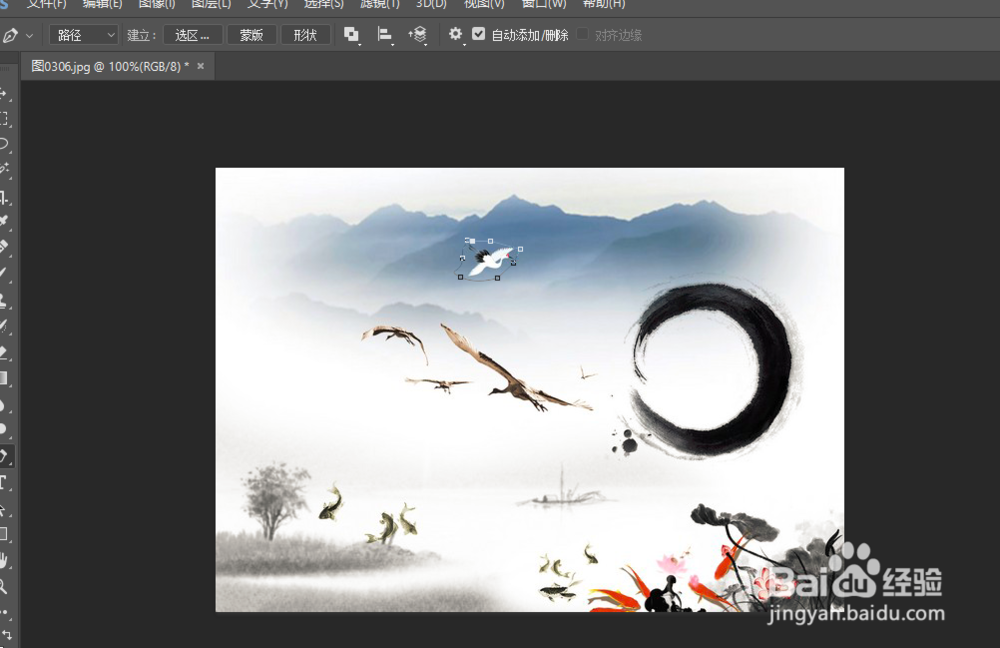Select the Eyedropper tool
Viewport: 1000px width, 648px height.
click(3, 221)
